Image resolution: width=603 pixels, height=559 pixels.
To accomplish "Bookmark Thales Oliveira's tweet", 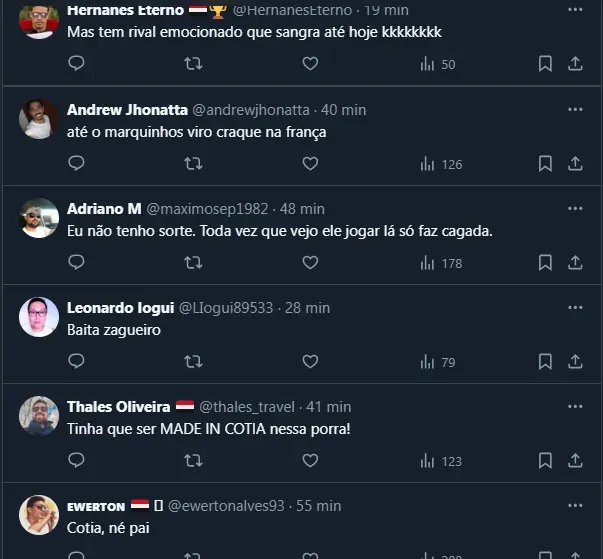I will pos(545,460).
